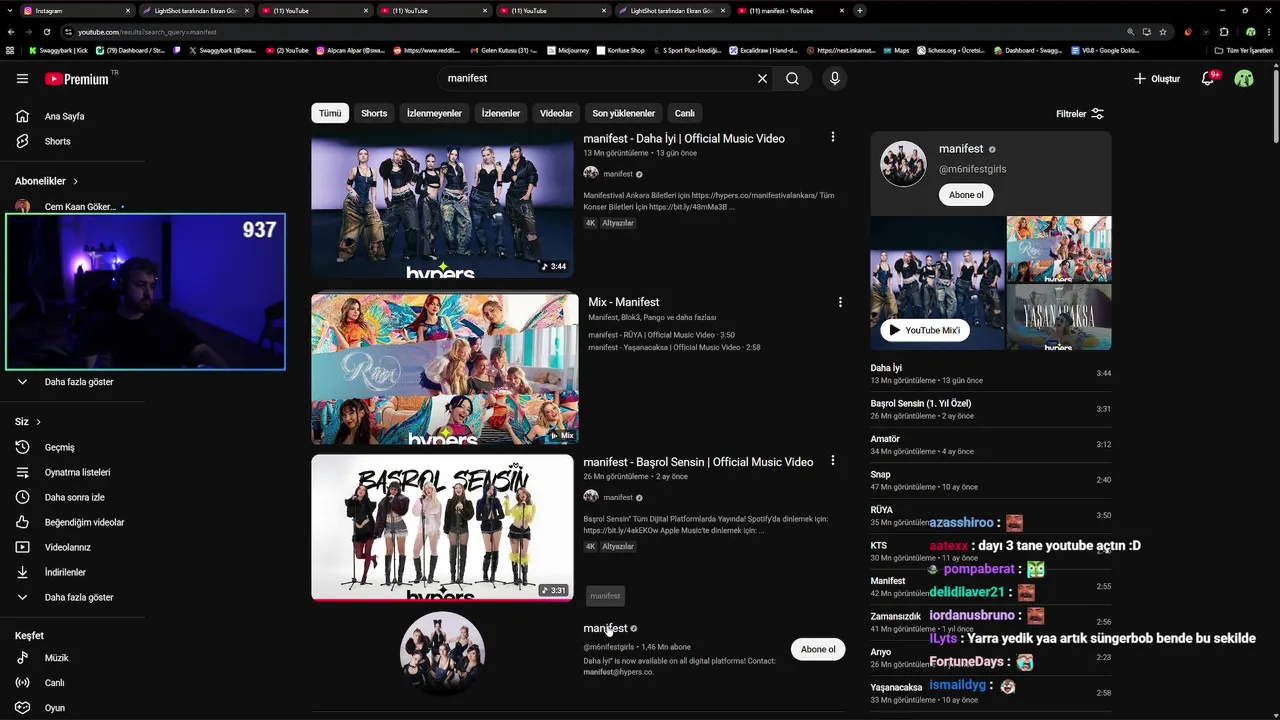Open Oyun under Keşfet
Viewport: 1280px width, 720px height.
pos(54,708)
